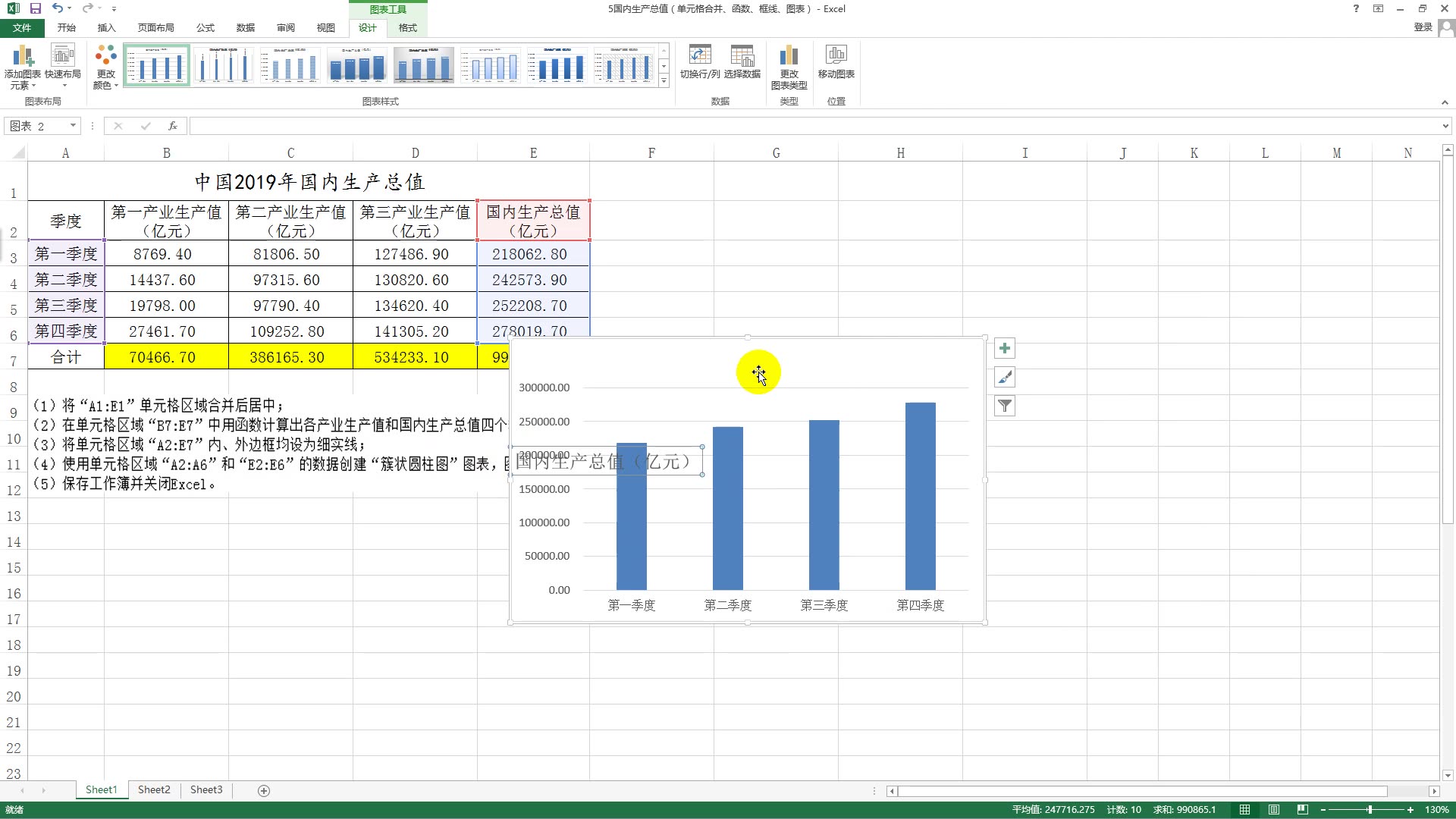The height and width of the screenshot is (819, 1456).
Task: Click the formula bar input area
Action: pyautogui.click(x=813, y=126)
